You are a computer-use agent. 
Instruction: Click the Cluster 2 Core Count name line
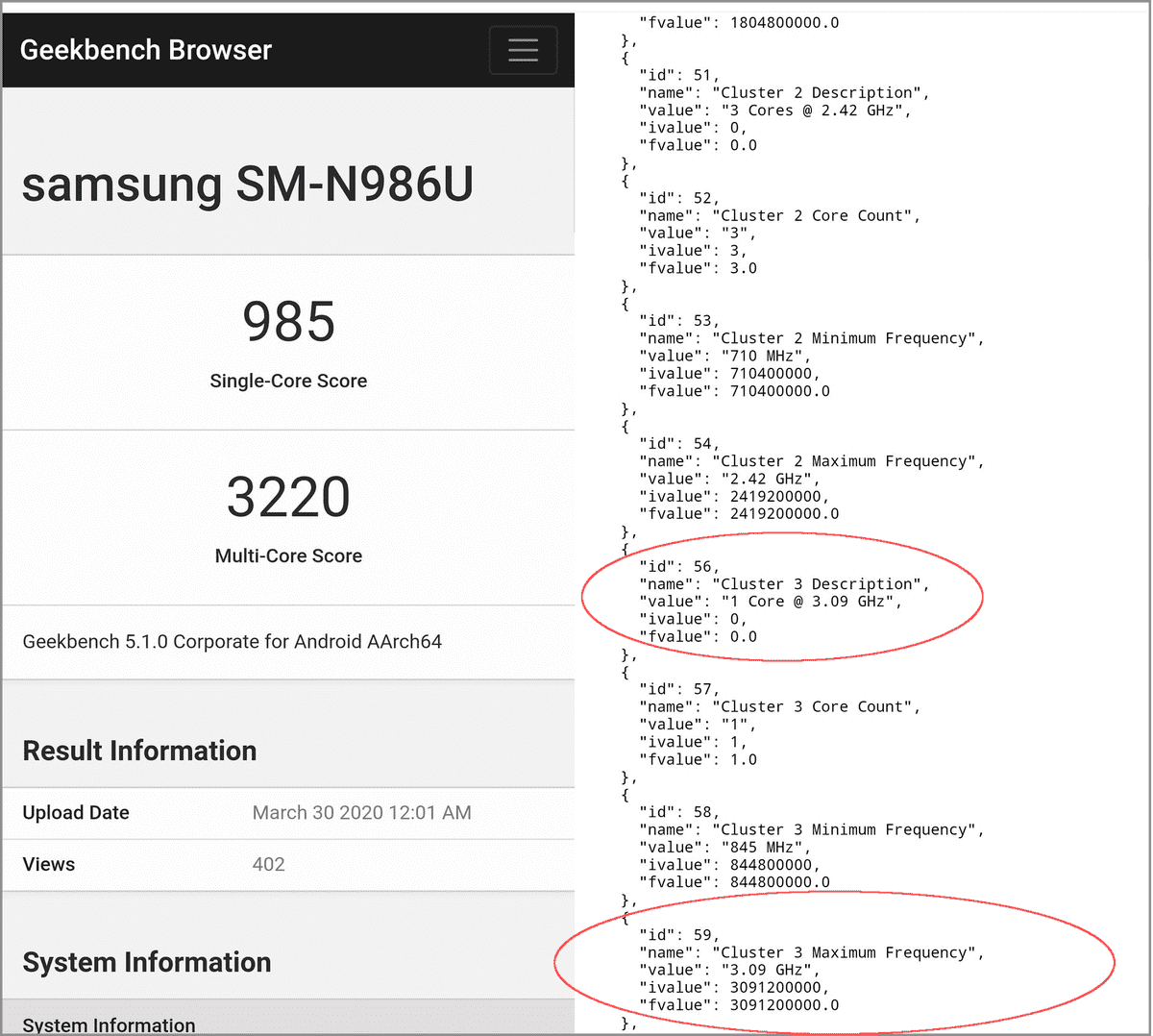coord(780,216)
